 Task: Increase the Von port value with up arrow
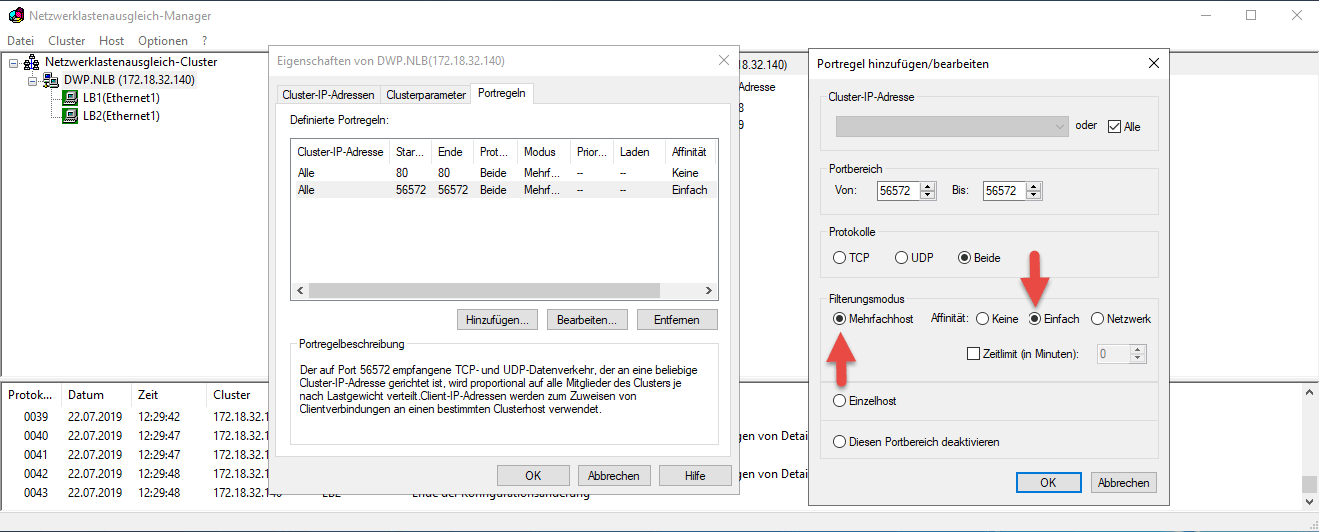[928, 186]
